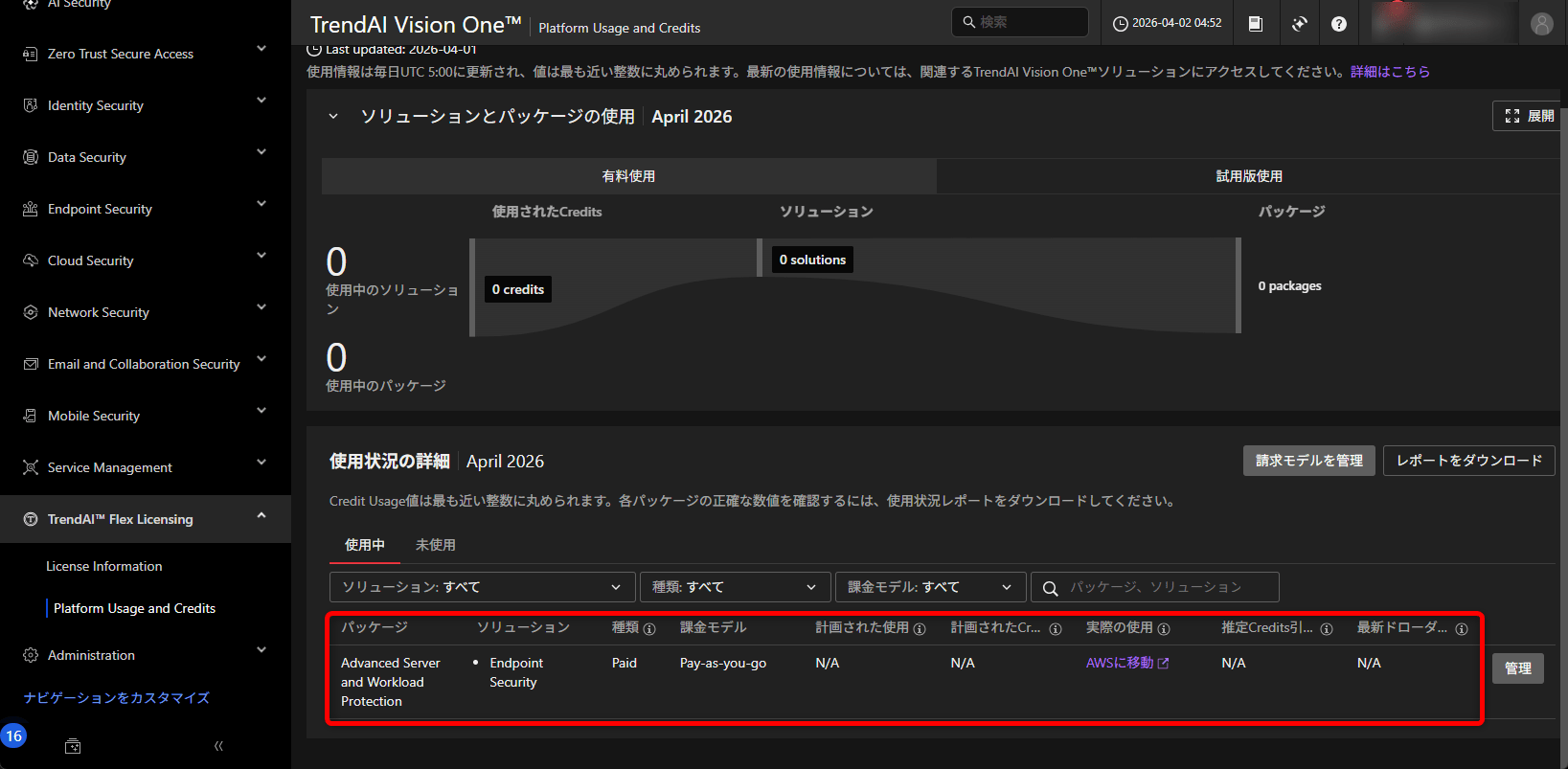
Task: Click the info icon next to 実際の使用
Action: point(1164,629)
